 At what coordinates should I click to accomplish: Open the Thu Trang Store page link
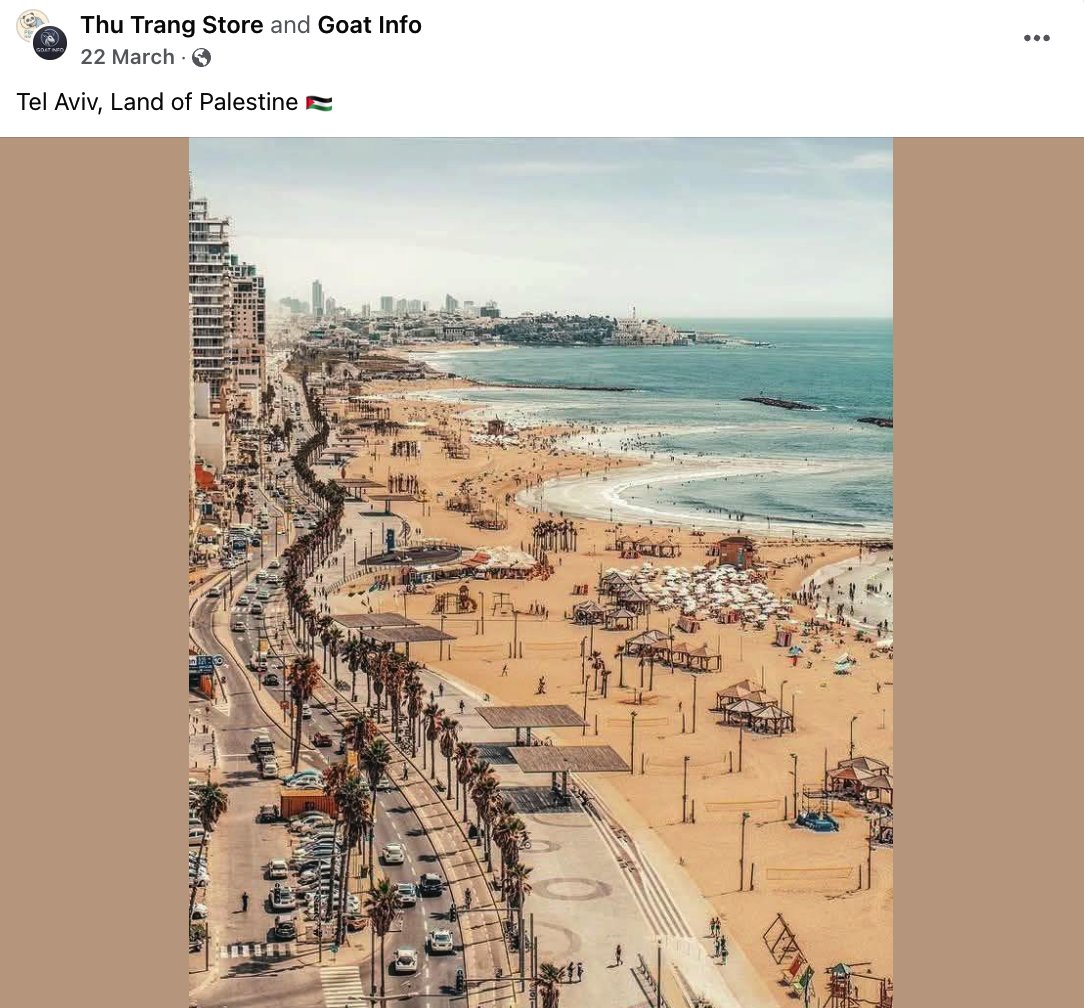(171, 25)
